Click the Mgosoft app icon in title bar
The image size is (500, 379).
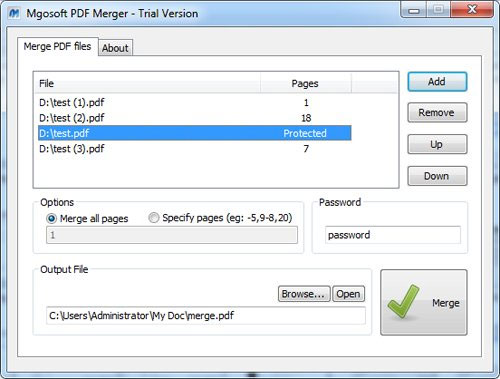coord(14,13)
